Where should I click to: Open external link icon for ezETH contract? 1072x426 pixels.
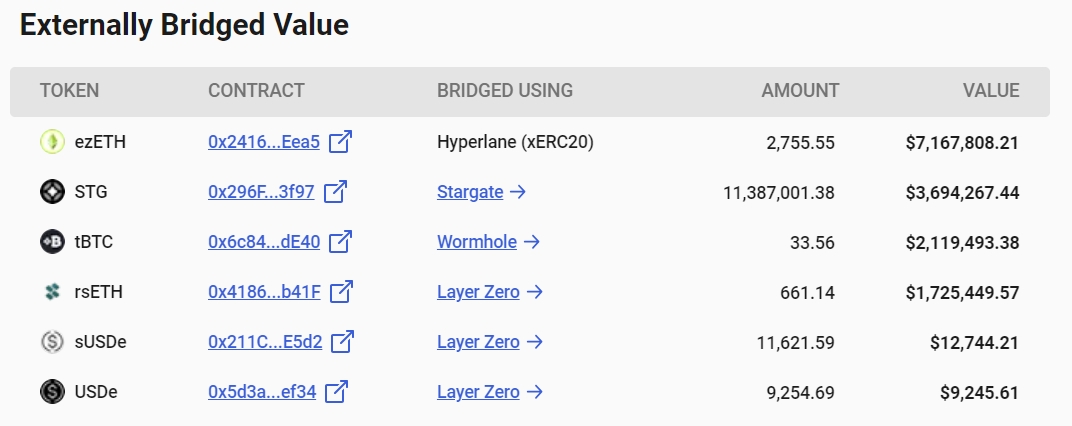[x=340, y=142]
